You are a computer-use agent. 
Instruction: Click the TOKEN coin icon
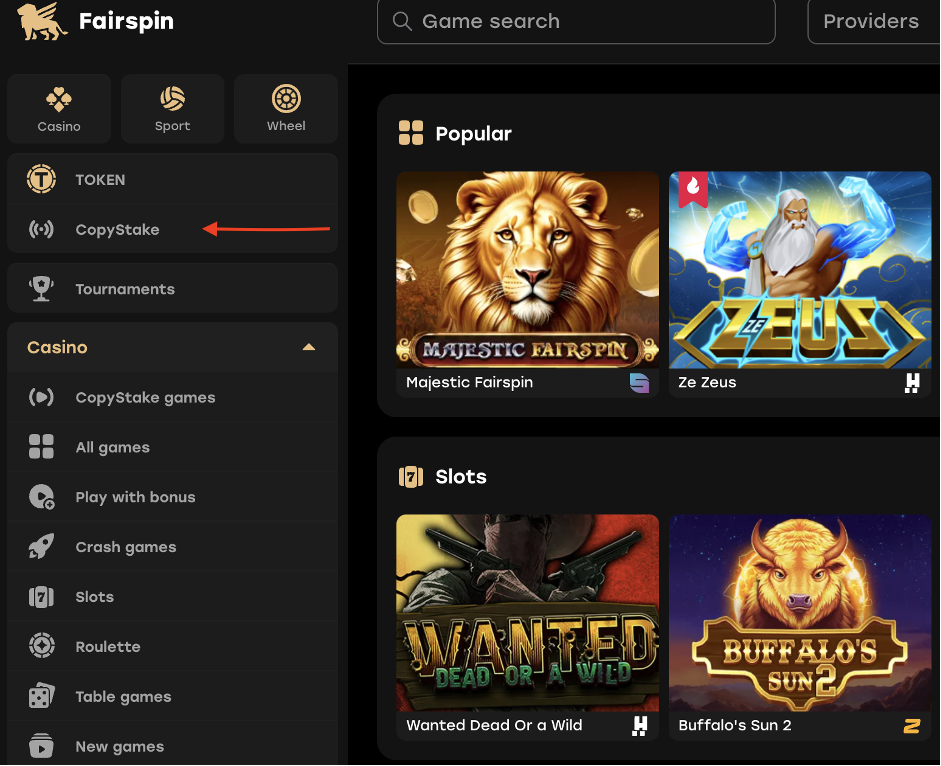click(x=41, y=180)
